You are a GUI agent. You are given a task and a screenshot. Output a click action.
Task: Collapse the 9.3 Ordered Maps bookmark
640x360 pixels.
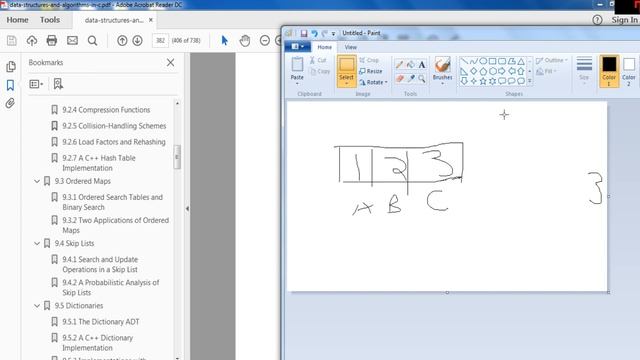click(x=37, y=181)
